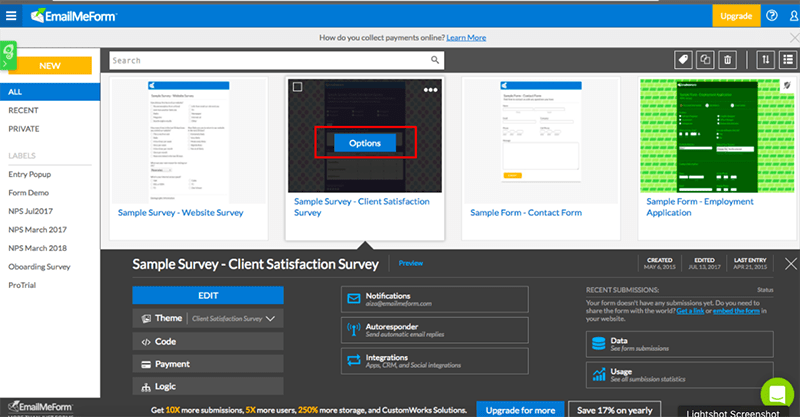The width and height of the screenshot is (800, 417).
Task: Click the sort order icon
Action: pos(765,60)
